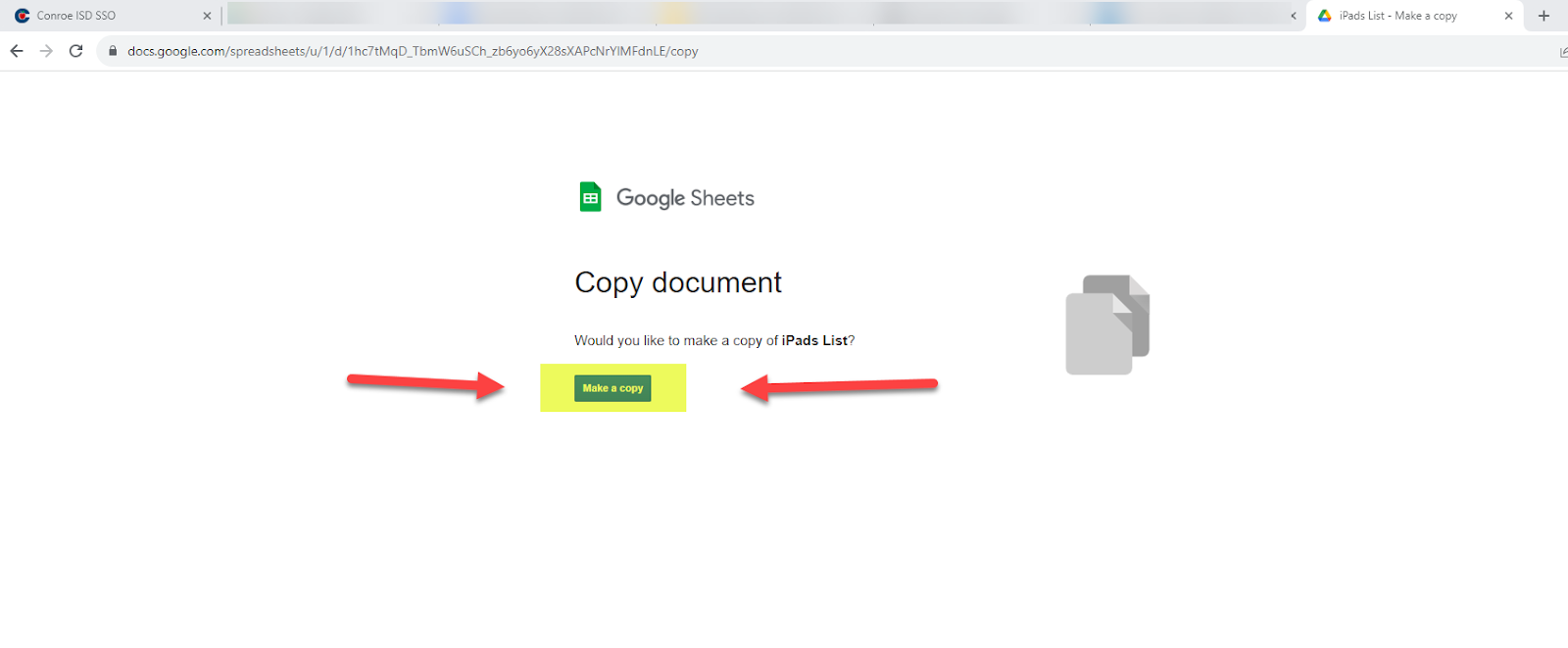Click the share icon in address bar

click(x=1562, y=52)
